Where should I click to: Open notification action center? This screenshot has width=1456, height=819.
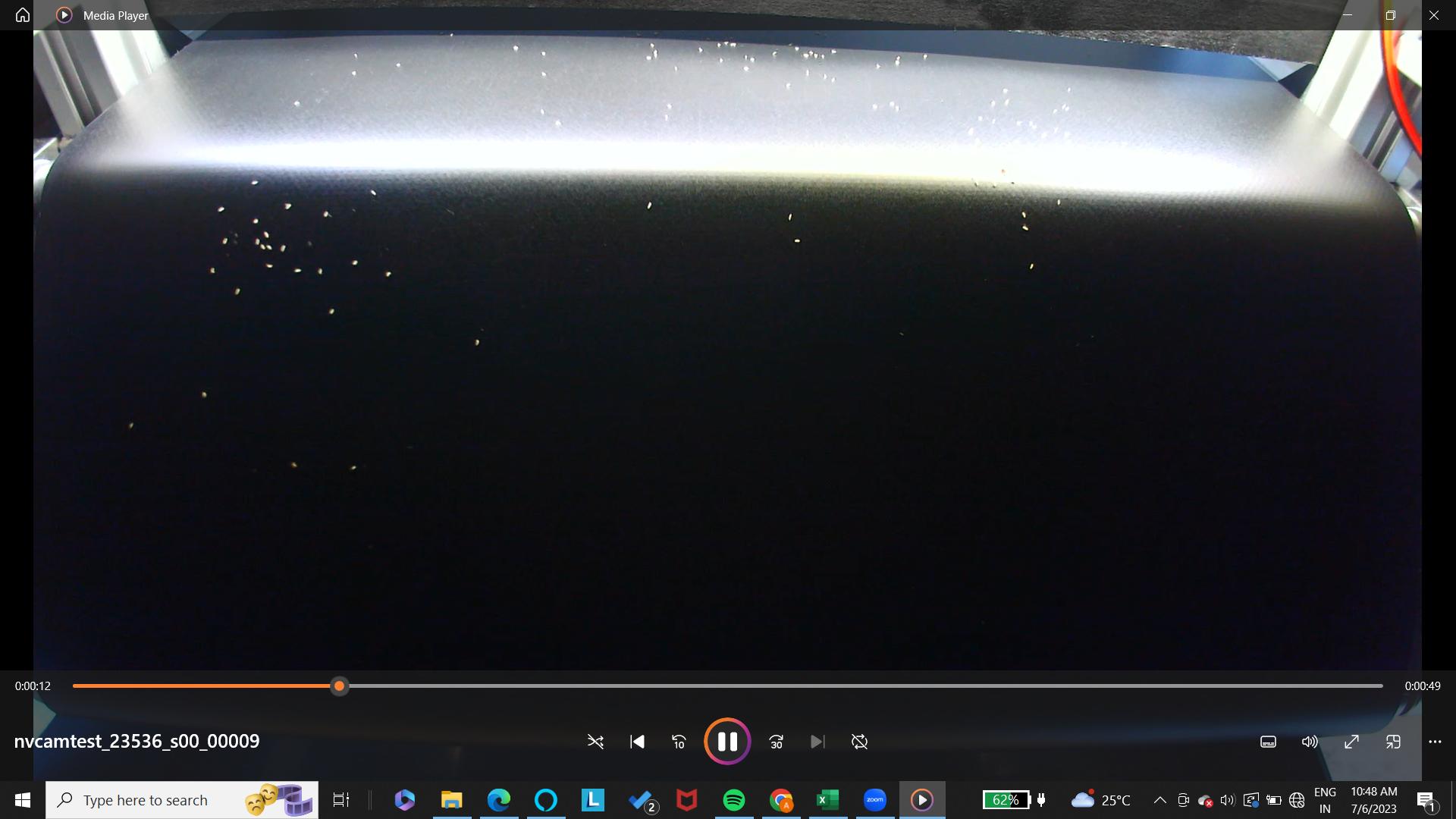click(1426, 801)
